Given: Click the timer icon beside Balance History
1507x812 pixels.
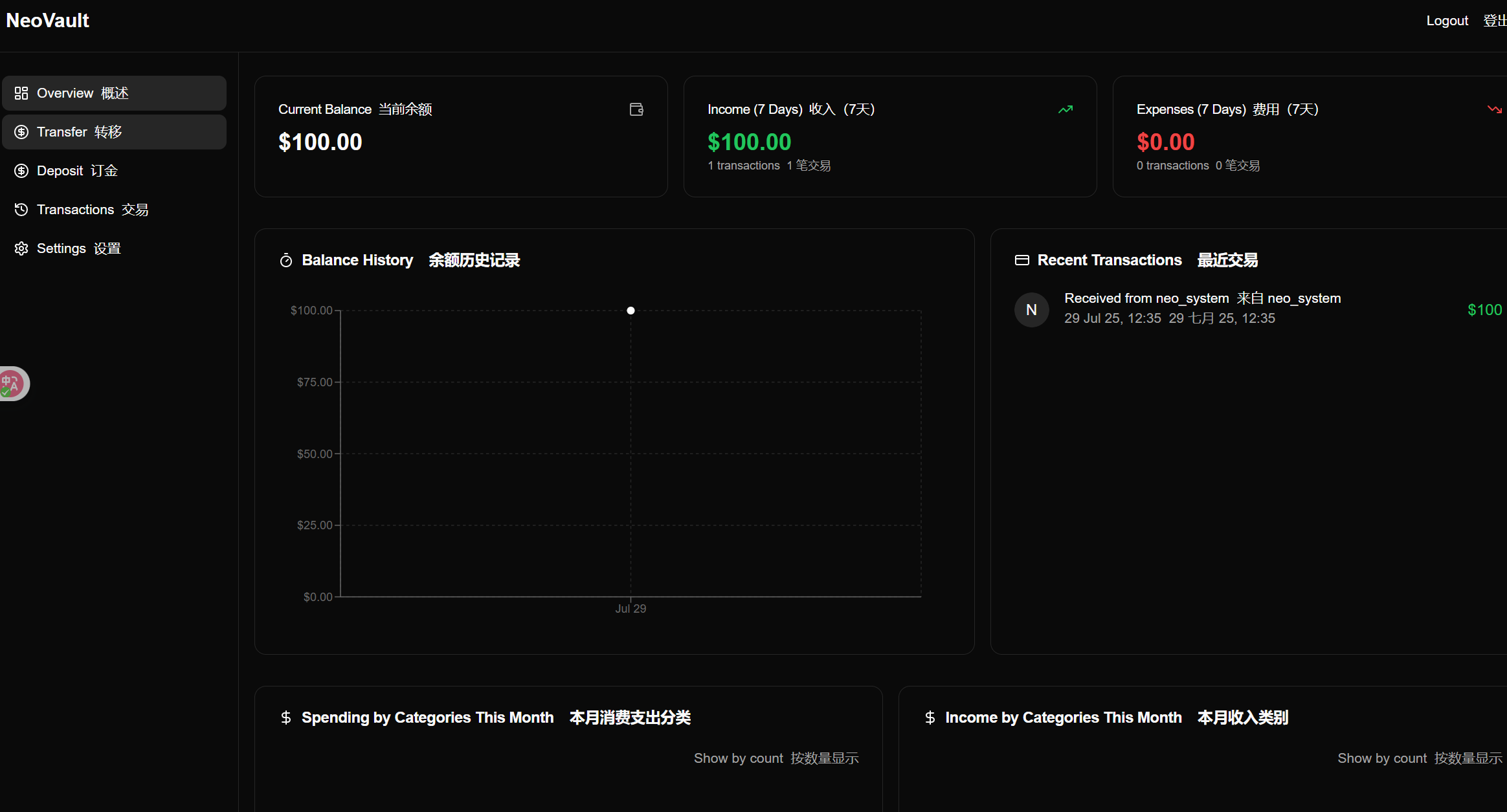Looking at the screenshot, I should click(x=286, y=261).
